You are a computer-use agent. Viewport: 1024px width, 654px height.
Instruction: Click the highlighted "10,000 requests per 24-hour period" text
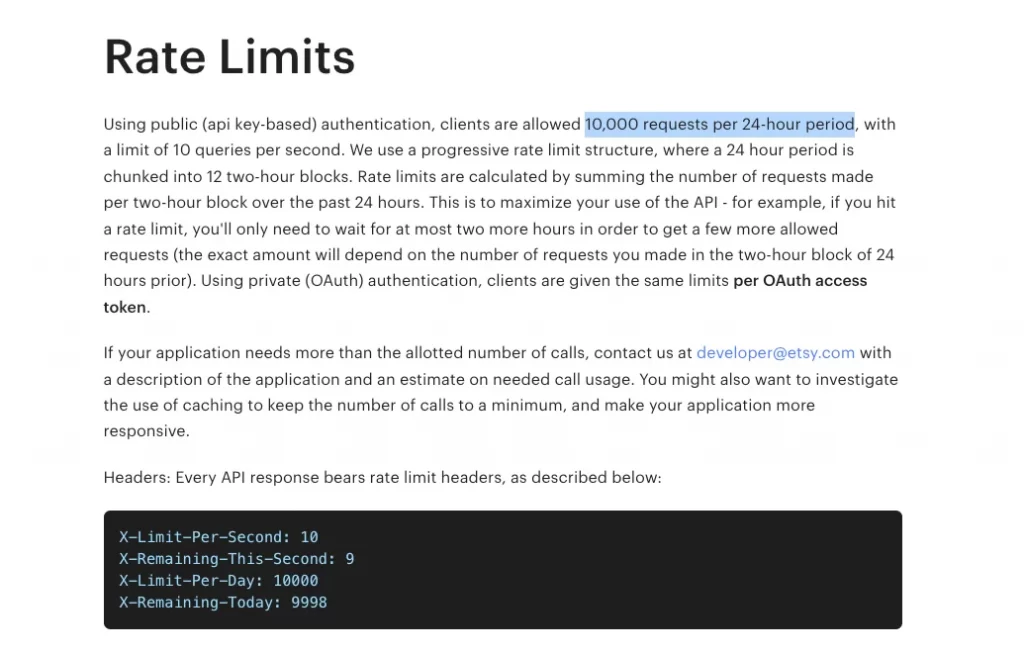click(x=719, y=124)
